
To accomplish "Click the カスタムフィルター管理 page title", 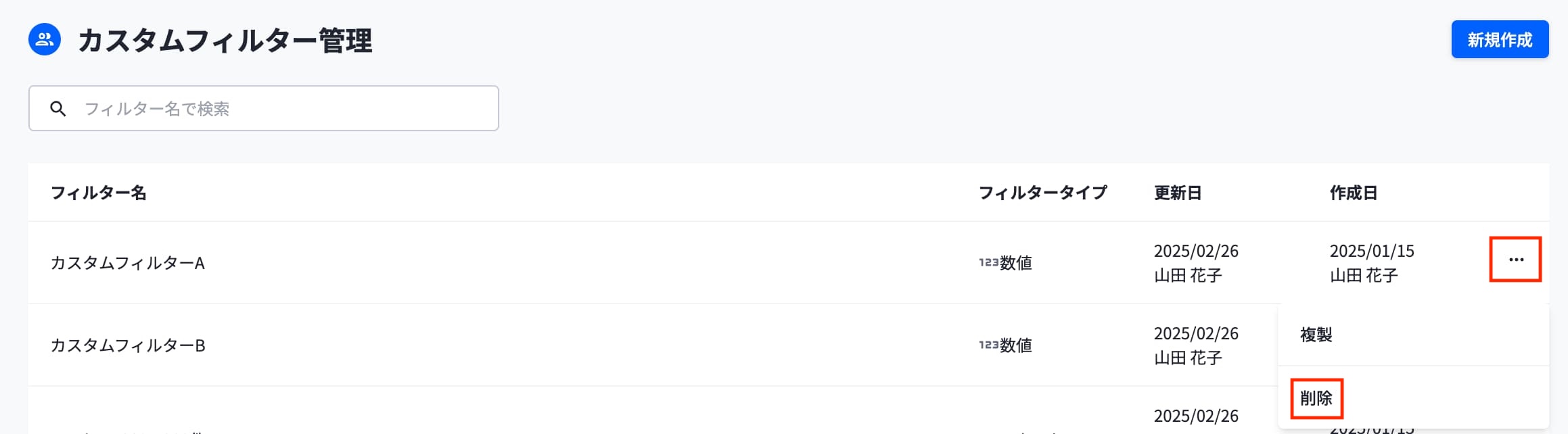I will (x=225, y=41).
